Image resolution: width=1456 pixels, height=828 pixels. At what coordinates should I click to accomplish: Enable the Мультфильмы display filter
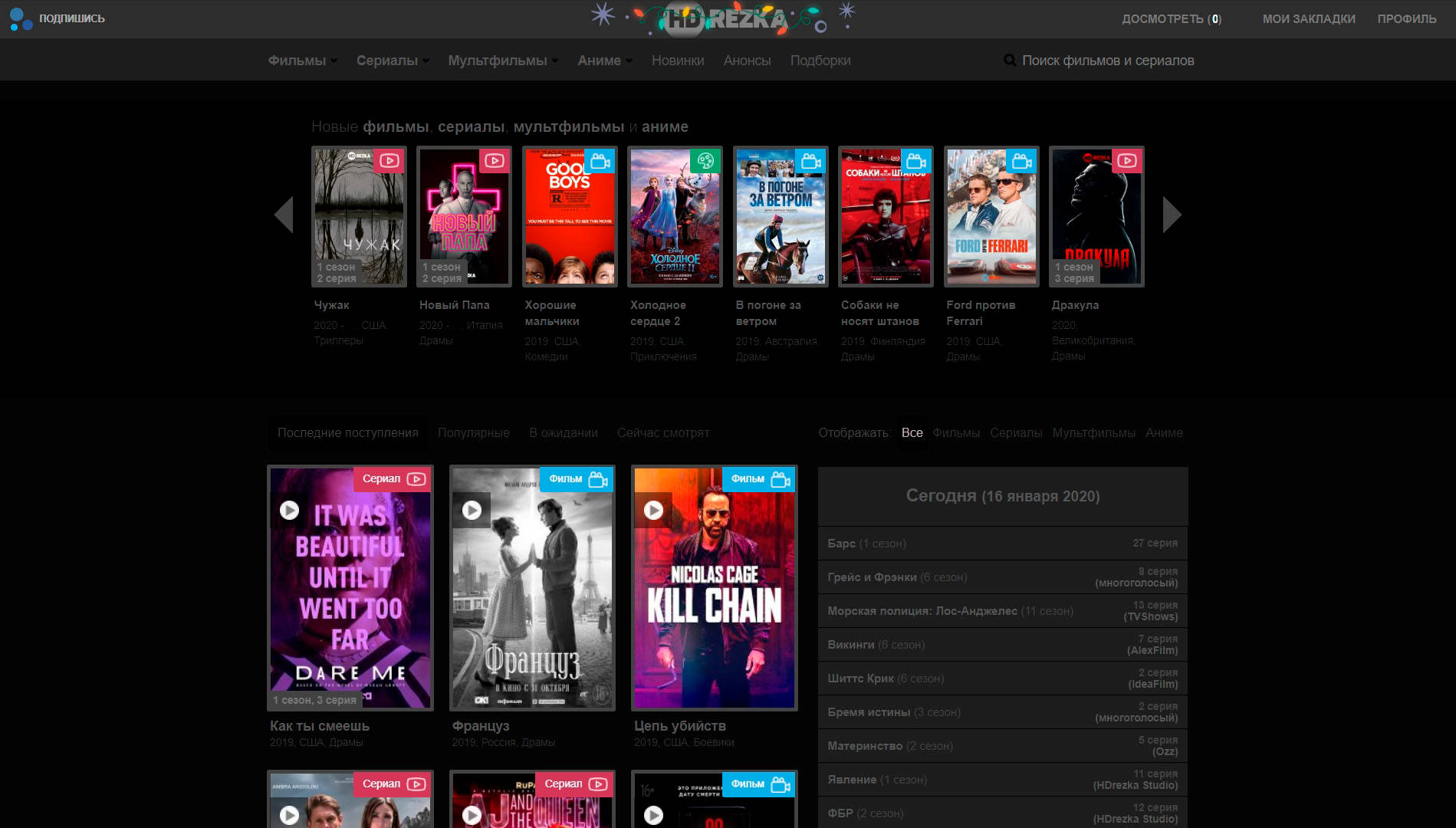(1095, 432)
